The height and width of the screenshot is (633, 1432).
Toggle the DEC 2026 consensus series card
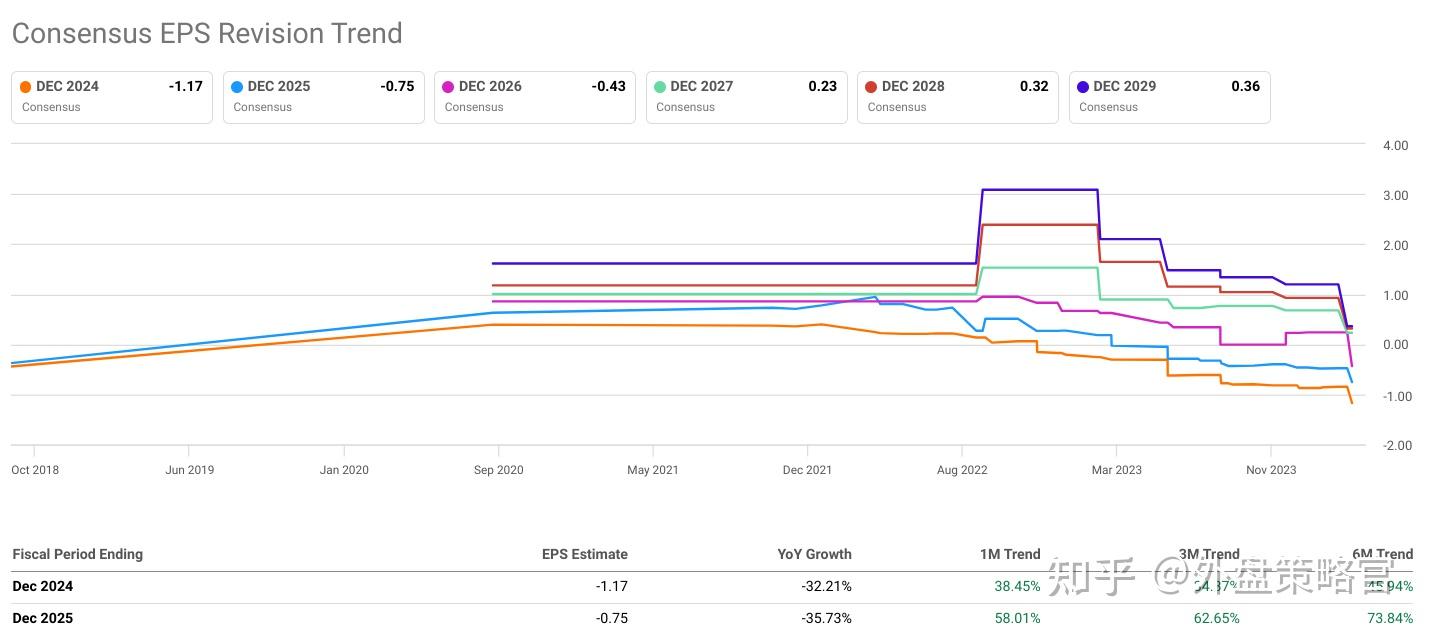coord(534,97)
